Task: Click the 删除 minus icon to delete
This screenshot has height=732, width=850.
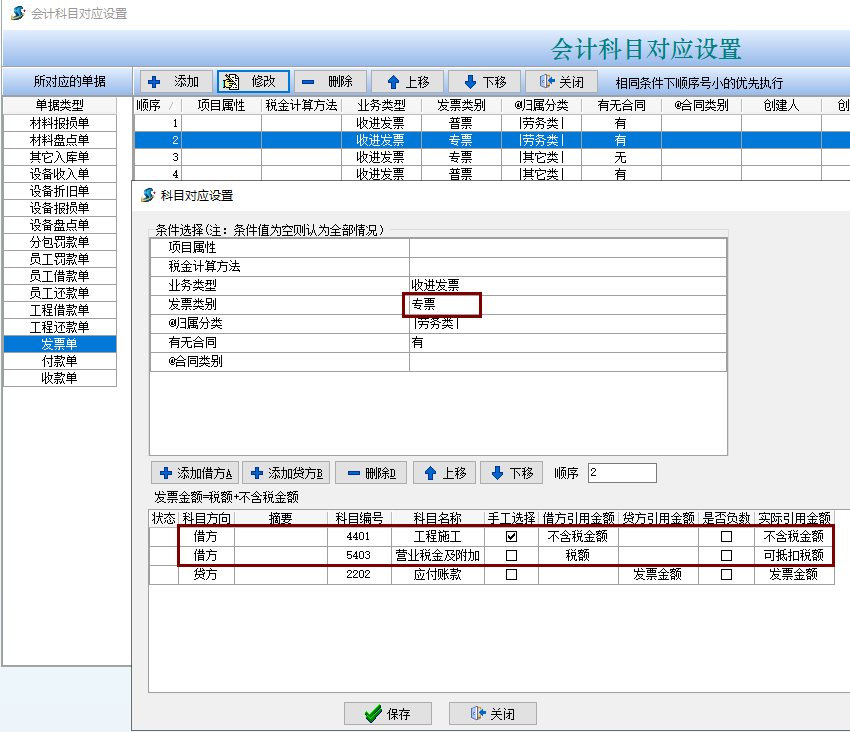Action: pyautogui.click(x=308, y=82)
